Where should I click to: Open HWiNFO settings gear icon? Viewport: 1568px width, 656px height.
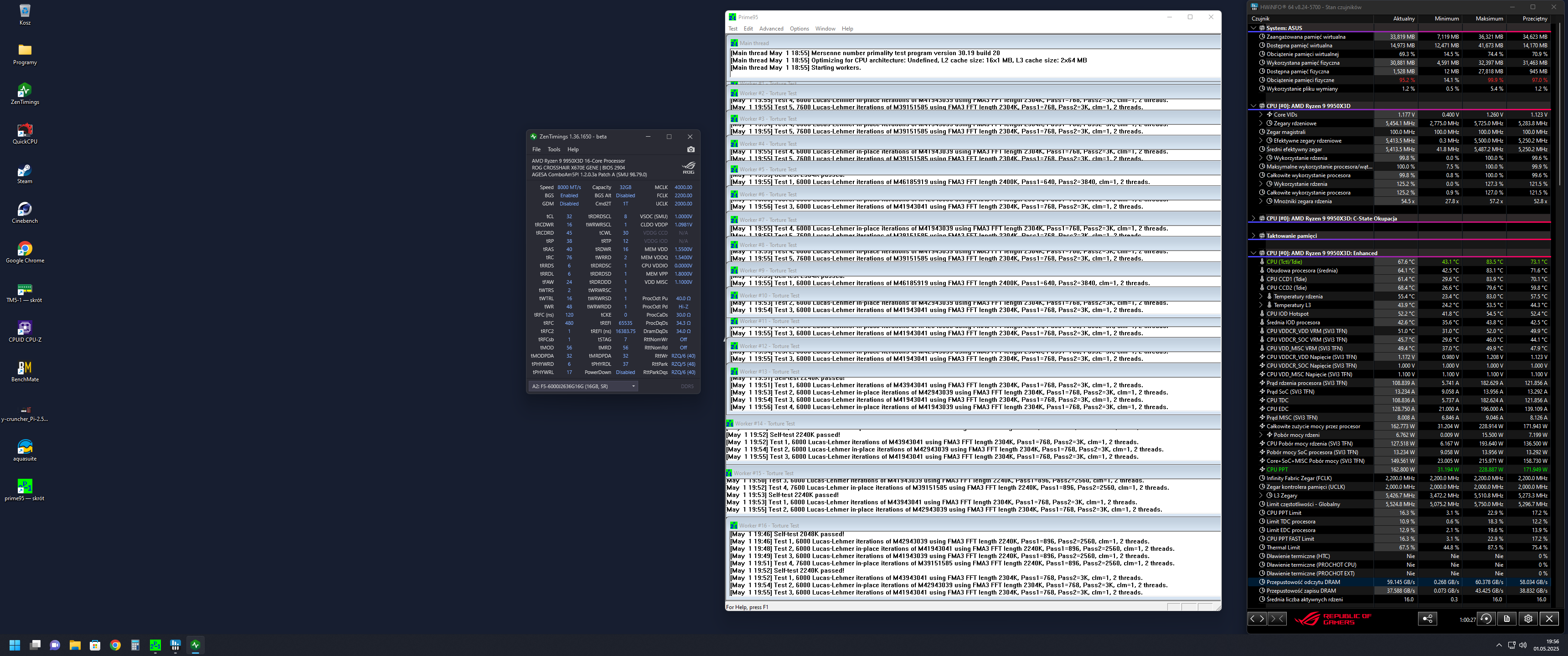pyautogui.click(x=1528, y=618)
